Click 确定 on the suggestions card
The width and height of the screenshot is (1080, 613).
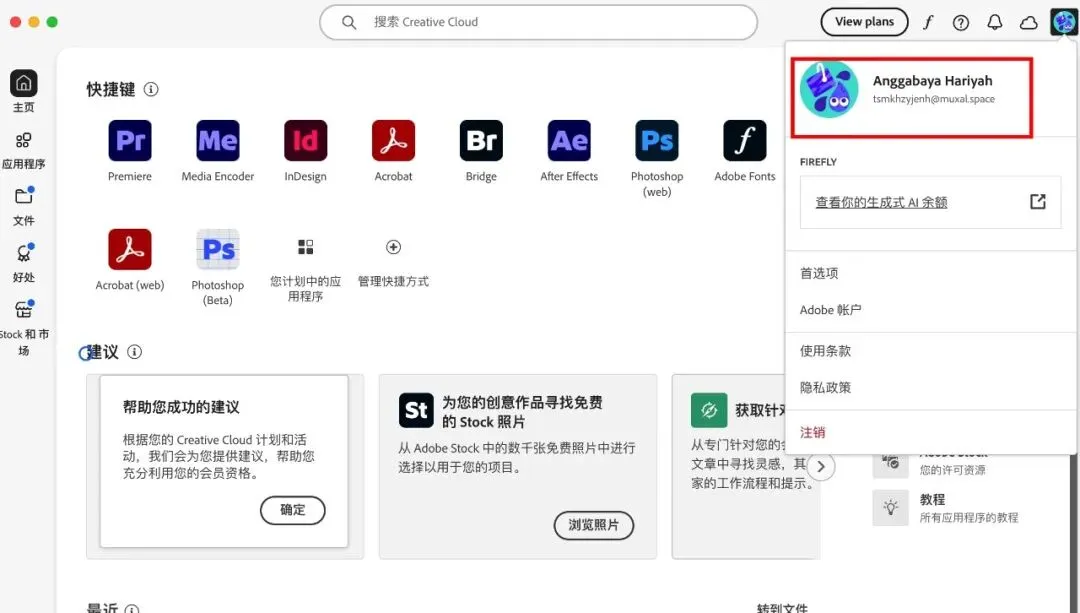(293, 510)
